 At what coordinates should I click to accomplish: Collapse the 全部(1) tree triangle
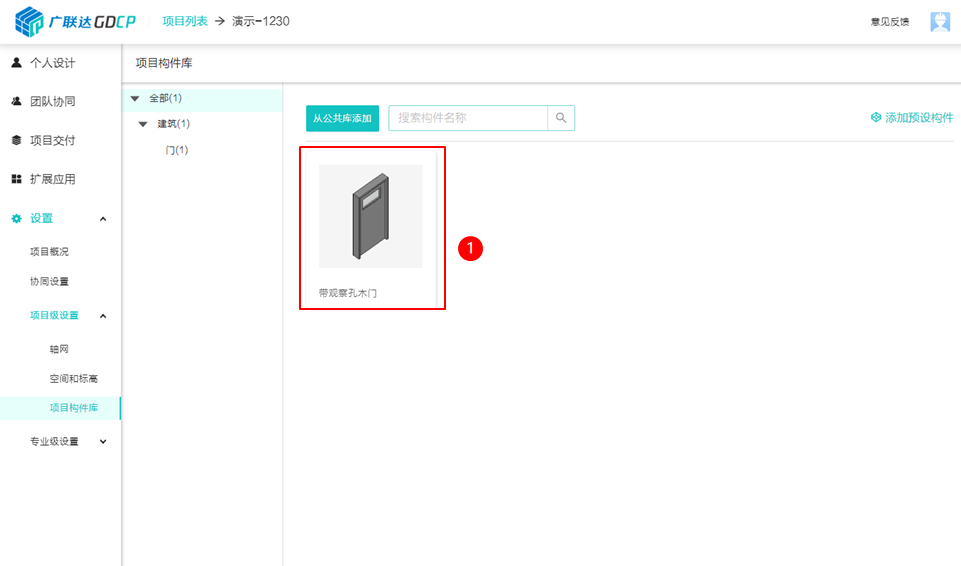click(x=135, y=98)
